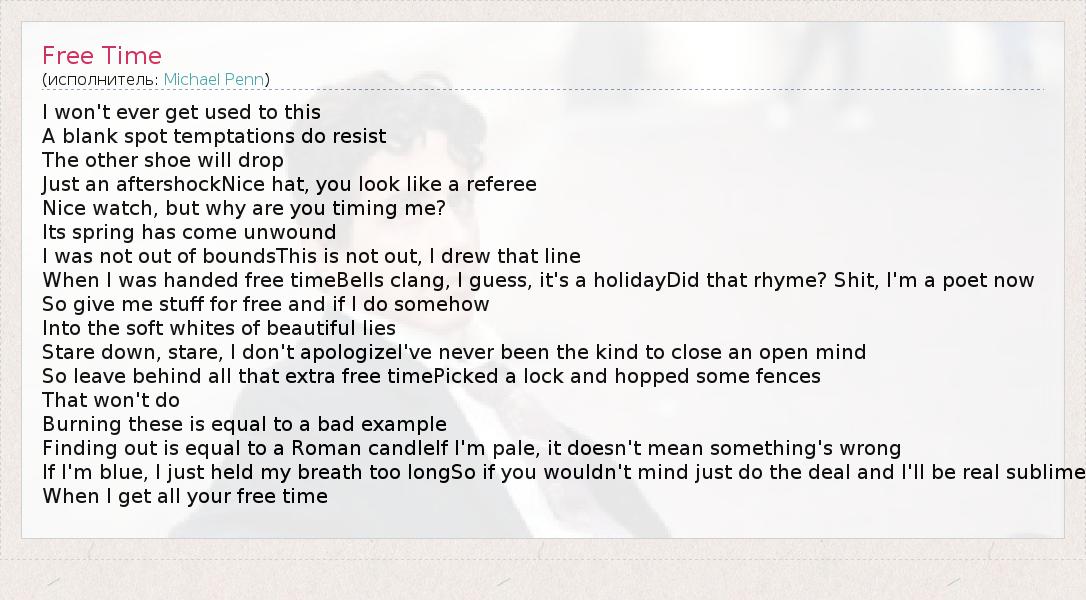Click the lyric line "I won't ever get used to this"
1086x600 pixels.
[181, 112]
